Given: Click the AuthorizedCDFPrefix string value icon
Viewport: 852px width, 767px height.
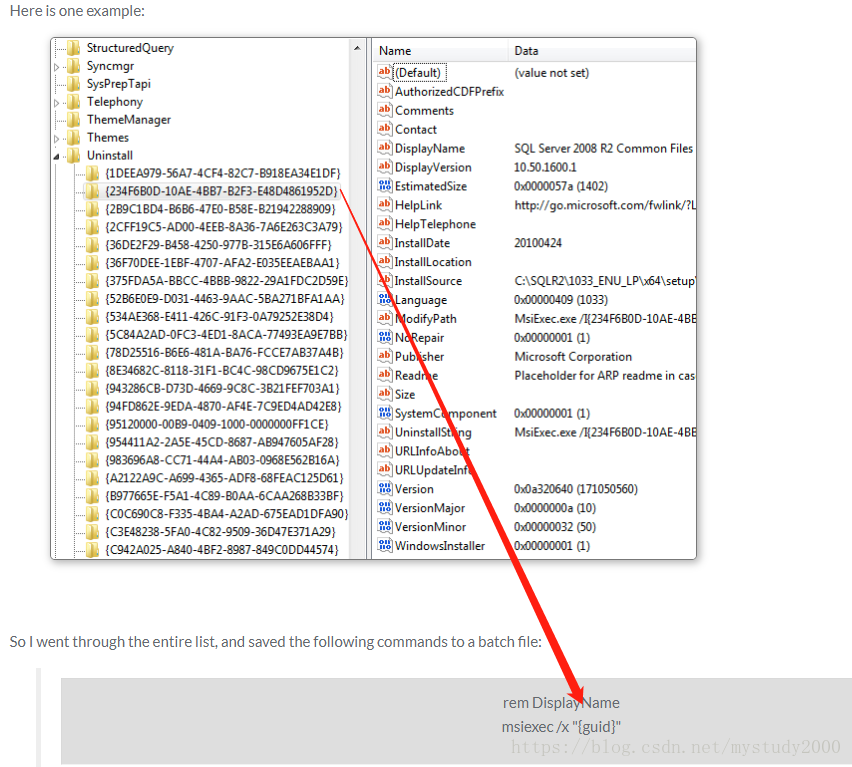Looking at the screenshot, I should pyautogui.click(x=385, y=91).
